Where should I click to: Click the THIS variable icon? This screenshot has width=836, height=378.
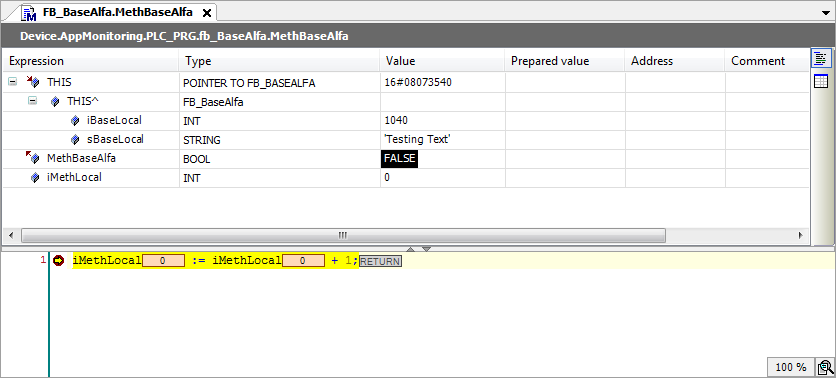[x=33, y=82]
